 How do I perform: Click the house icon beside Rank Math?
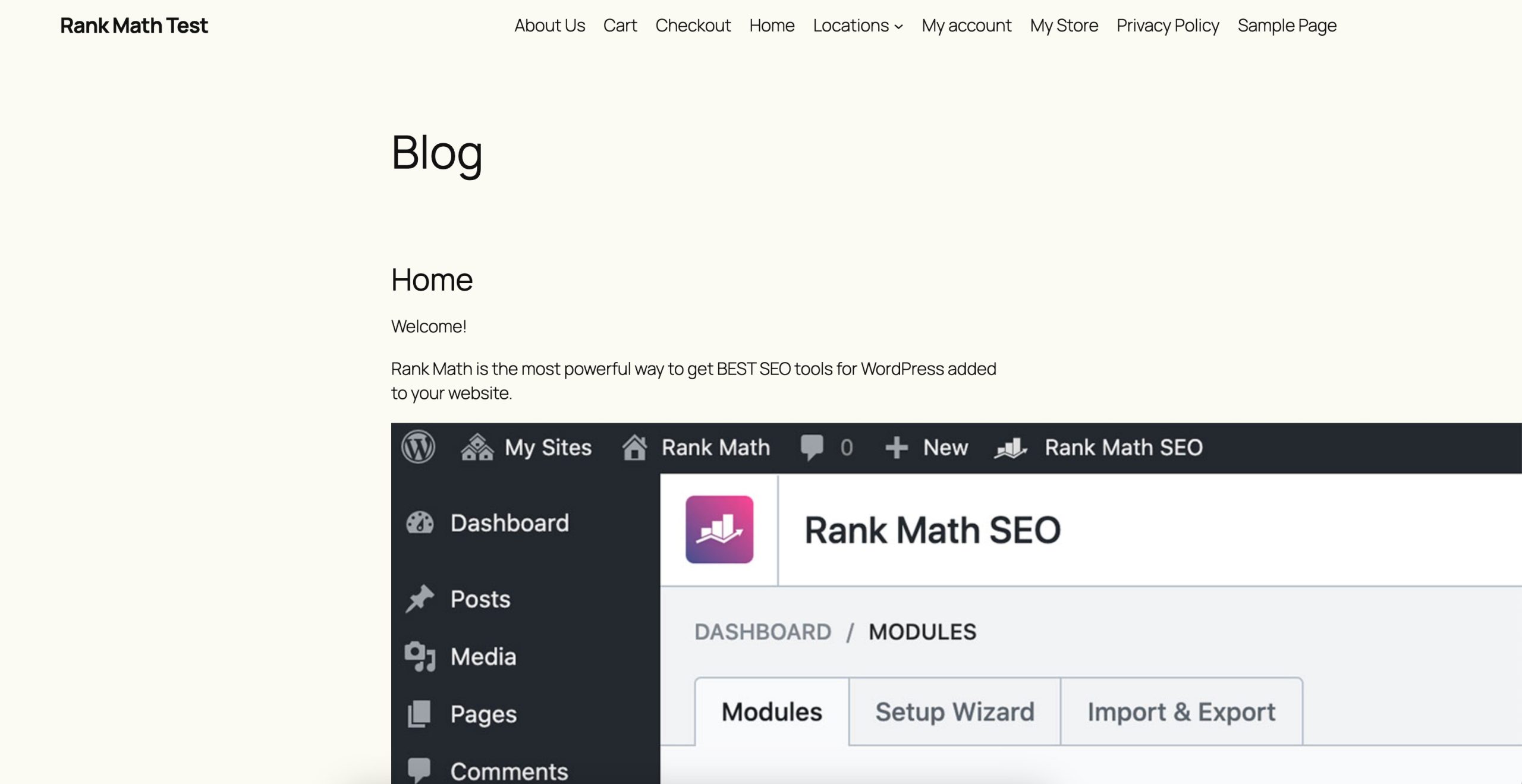pos(634,447)
